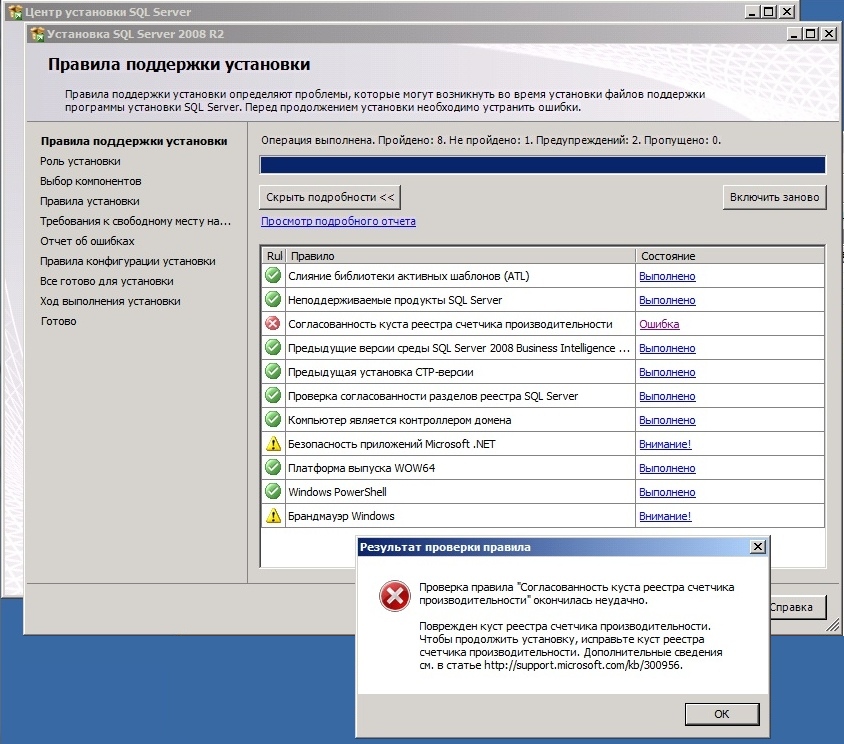Click the Rul column header
This screenshot has height=744, width=844.
[x=274, y=256]
